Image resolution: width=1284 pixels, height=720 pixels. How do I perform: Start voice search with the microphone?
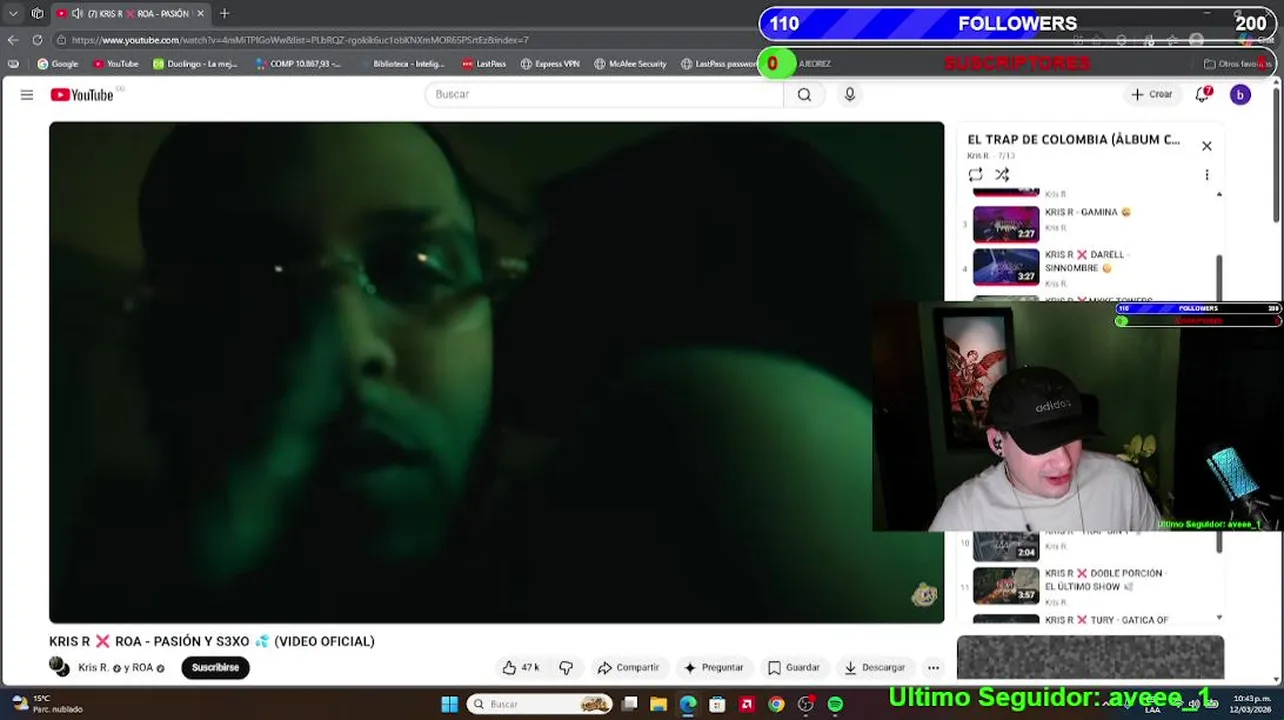(849, 94)
